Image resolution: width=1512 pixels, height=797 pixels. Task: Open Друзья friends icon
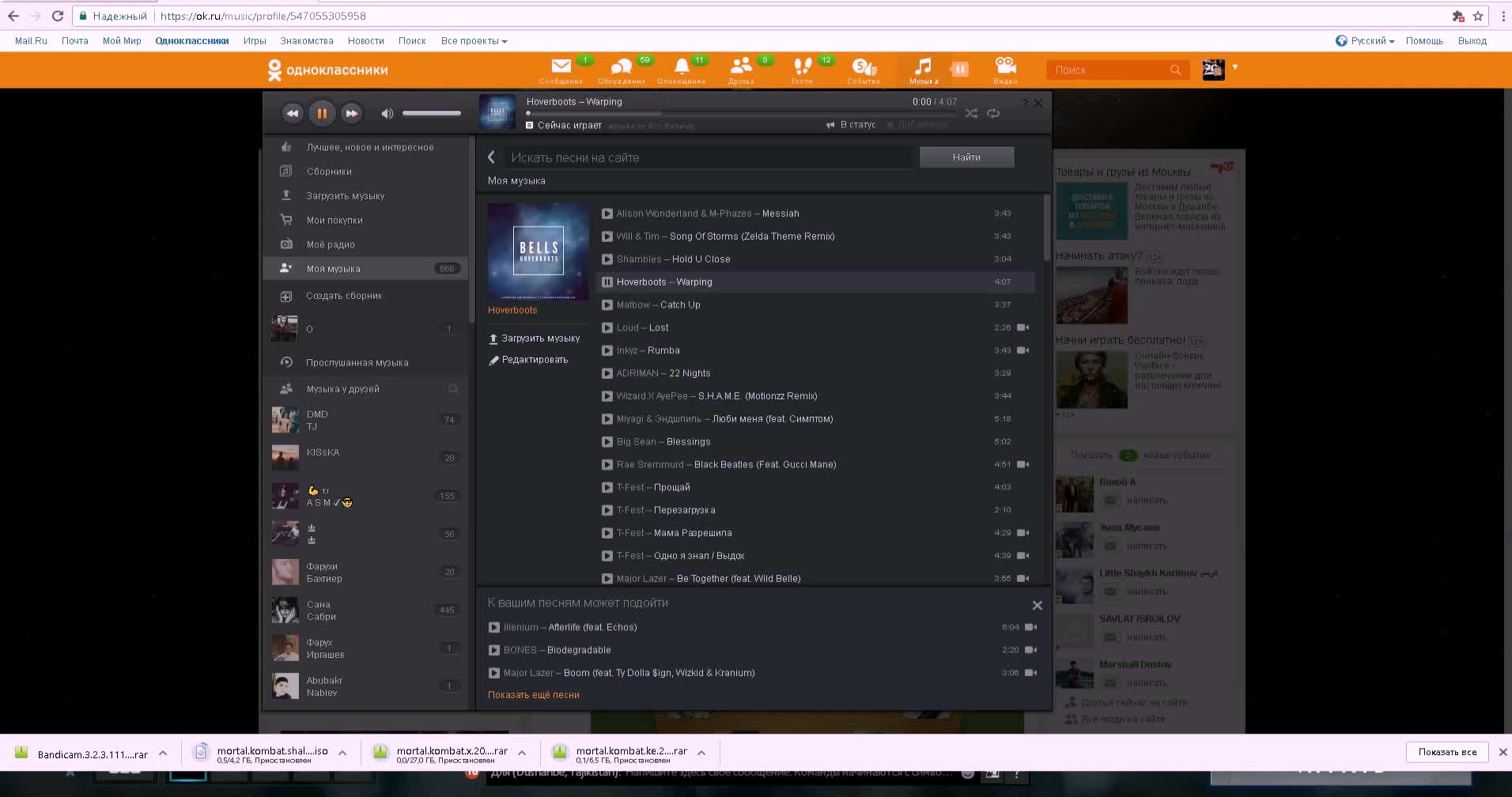741,66
